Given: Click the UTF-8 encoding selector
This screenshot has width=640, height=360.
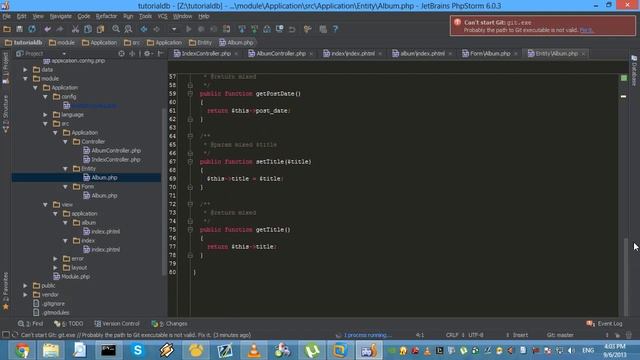Looking at the screenshot, I should [476, 335].
